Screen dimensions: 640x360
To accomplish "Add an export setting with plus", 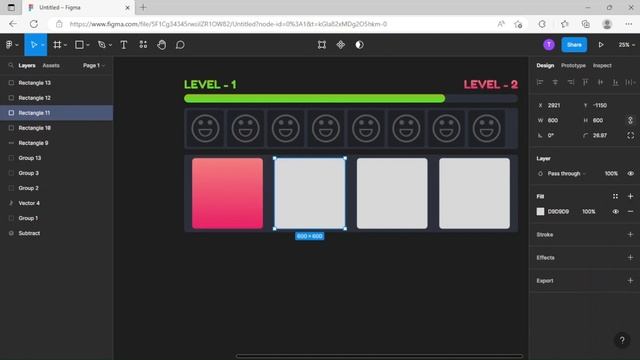I will [x=631, y=280].
